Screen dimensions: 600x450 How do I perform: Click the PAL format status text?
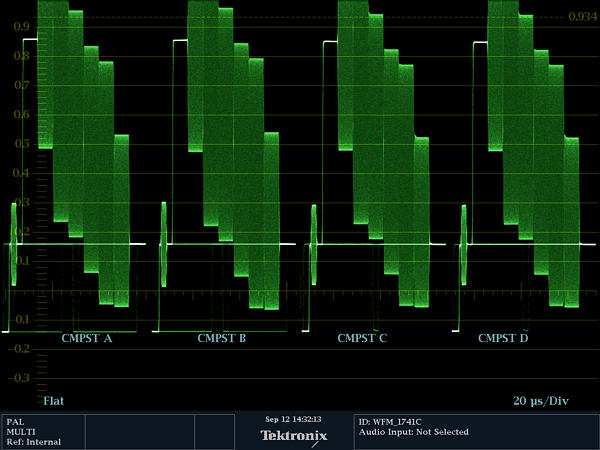pos(15,420)
